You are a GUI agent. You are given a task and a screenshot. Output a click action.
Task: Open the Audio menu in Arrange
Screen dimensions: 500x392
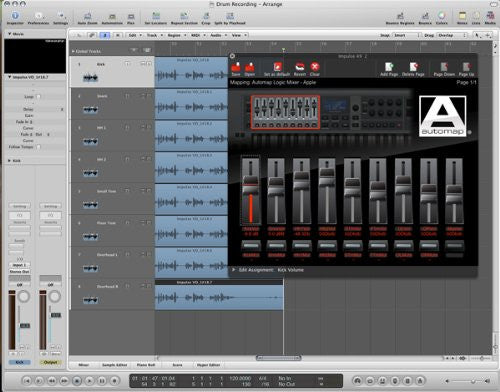point(218,35)
